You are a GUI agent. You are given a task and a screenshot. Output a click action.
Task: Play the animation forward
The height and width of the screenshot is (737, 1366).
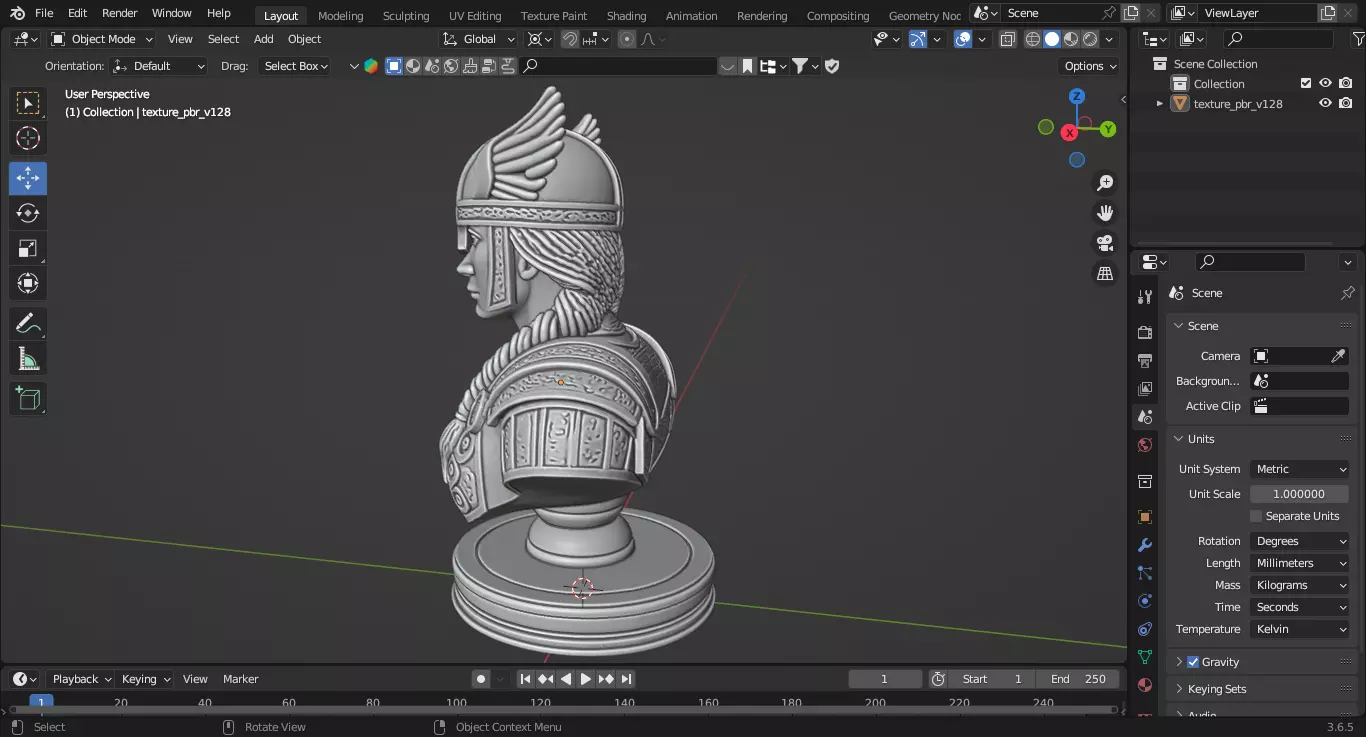click(x=586, y=679)
